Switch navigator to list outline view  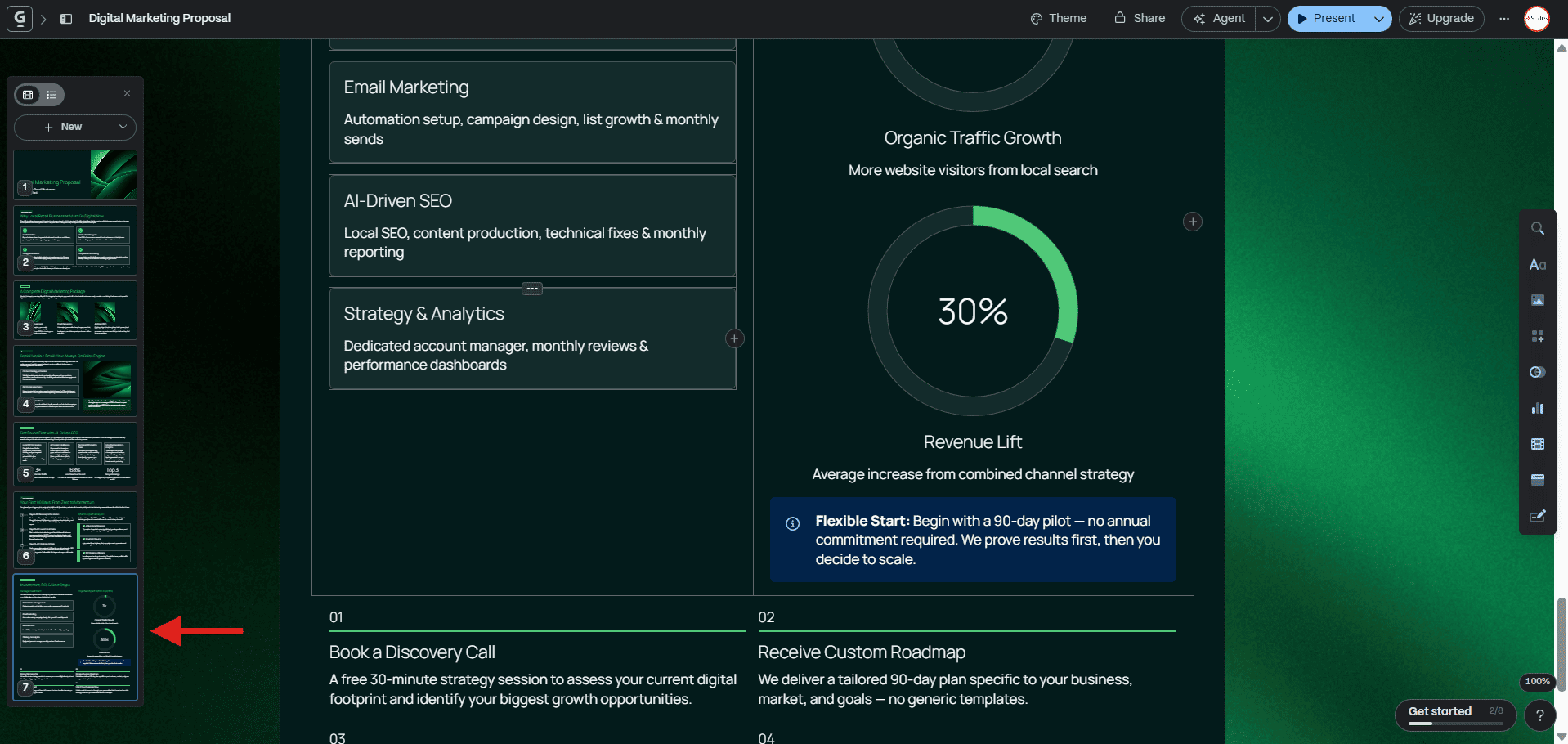(x=52, y=95)
